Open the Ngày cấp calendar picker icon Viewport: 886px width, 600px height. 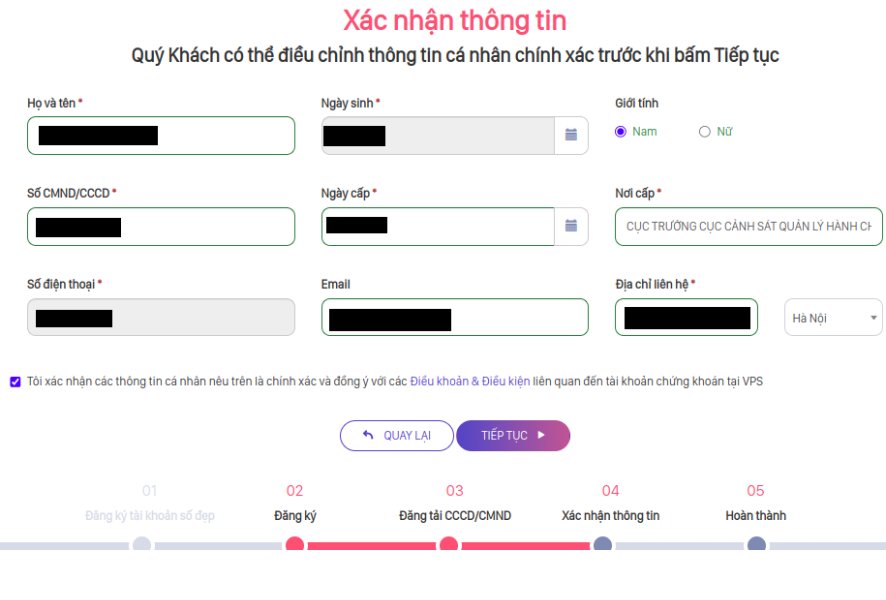(x=571, y=226)
